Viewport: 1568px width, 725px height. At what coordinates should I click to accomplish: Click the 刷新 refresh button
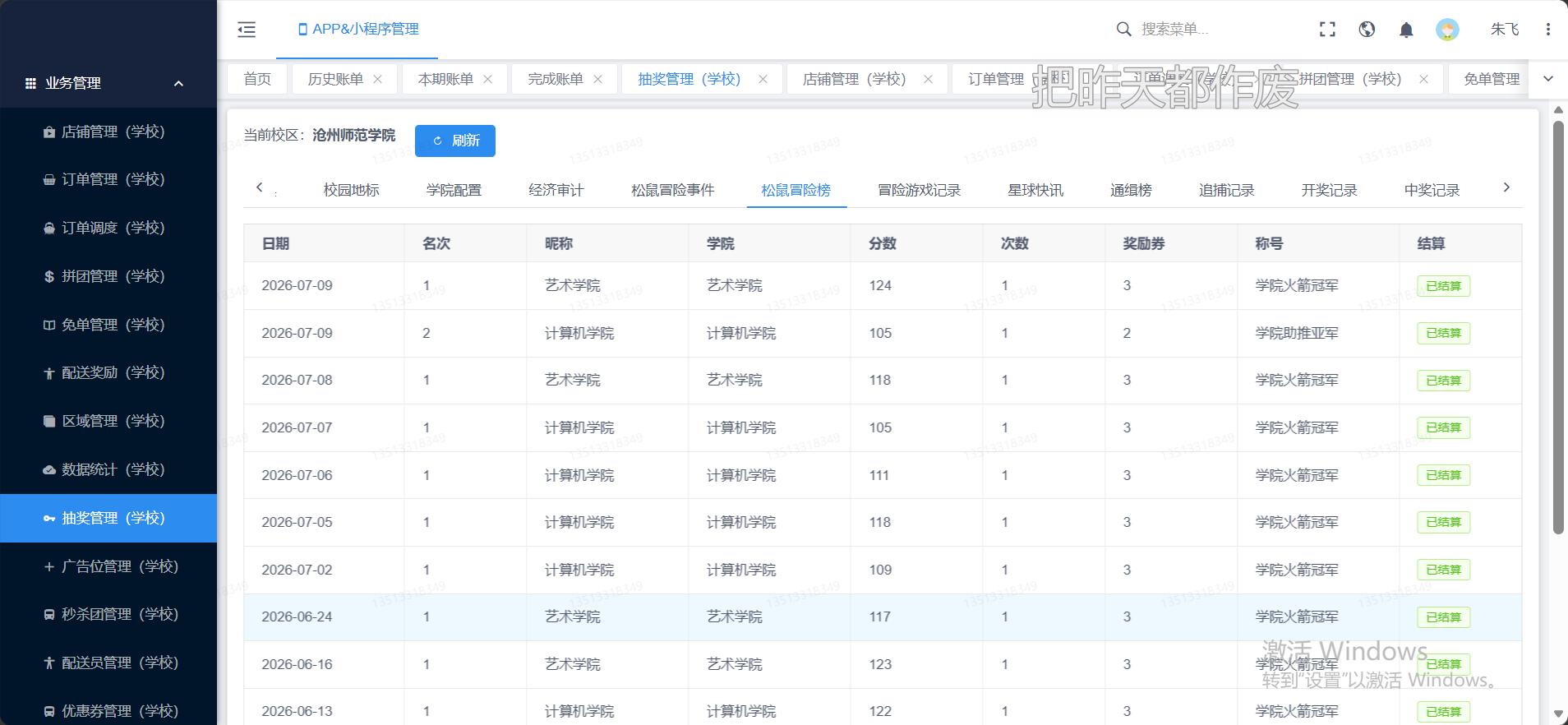[x=455, y=141]
